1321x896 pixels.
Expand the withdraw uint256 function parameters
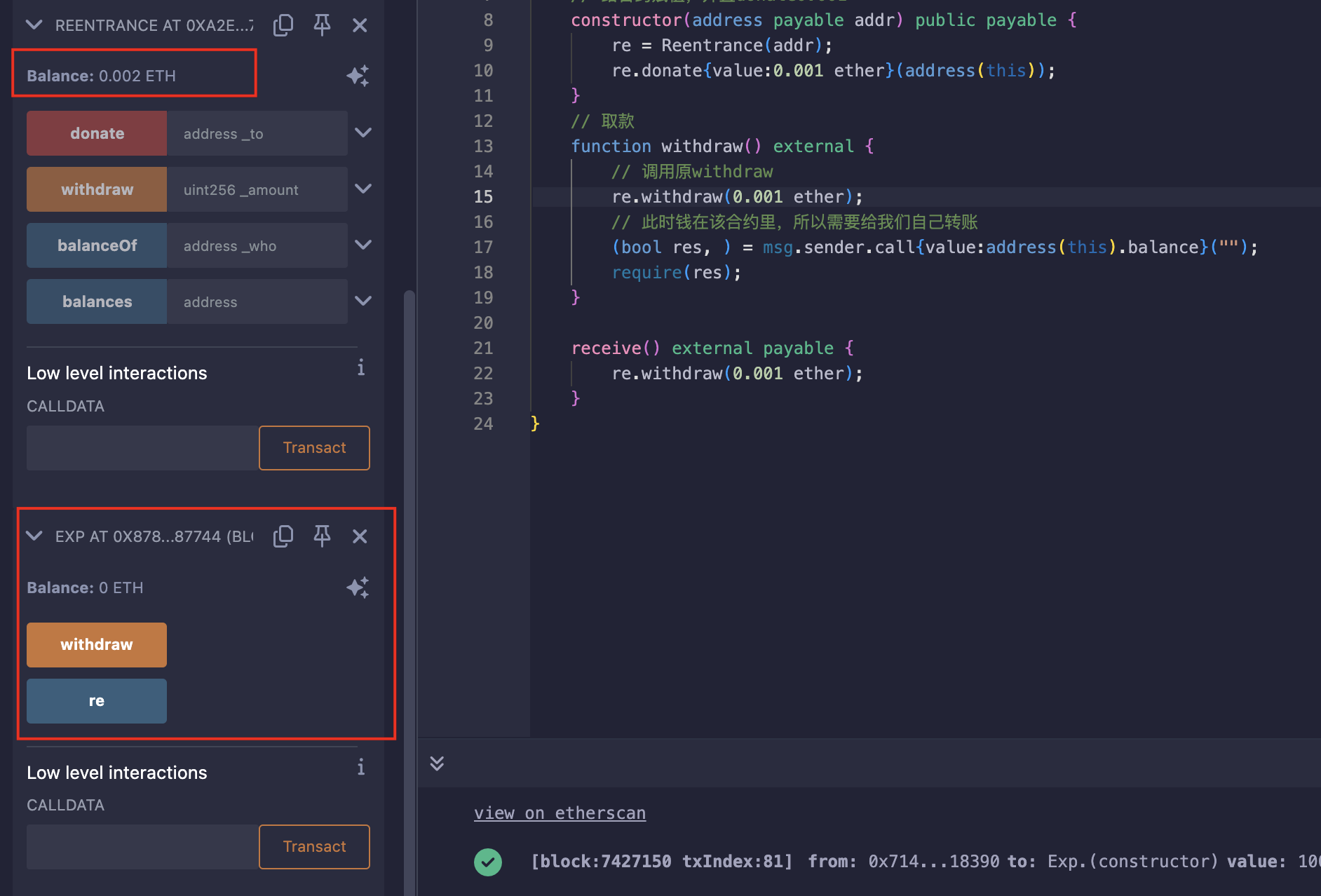pos(363,189)
